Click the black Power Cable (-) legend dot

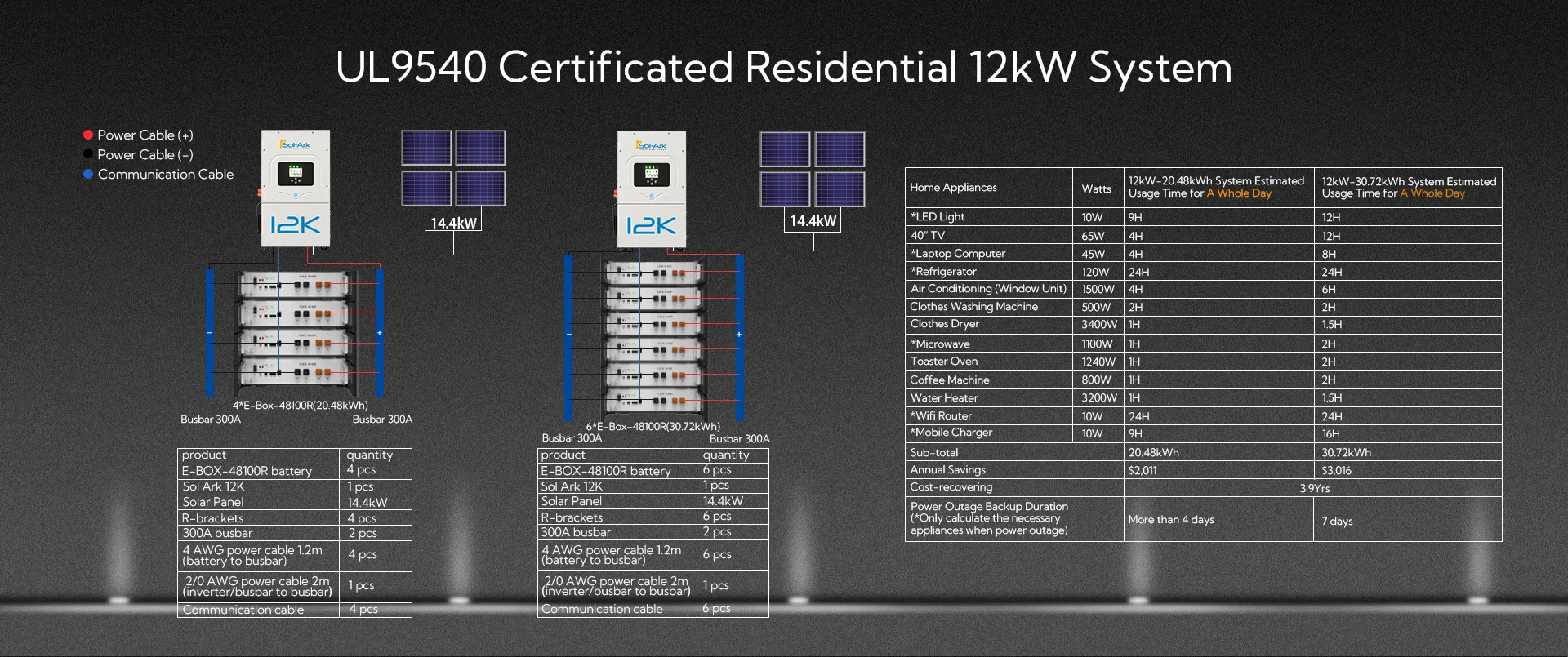(88, 154)
